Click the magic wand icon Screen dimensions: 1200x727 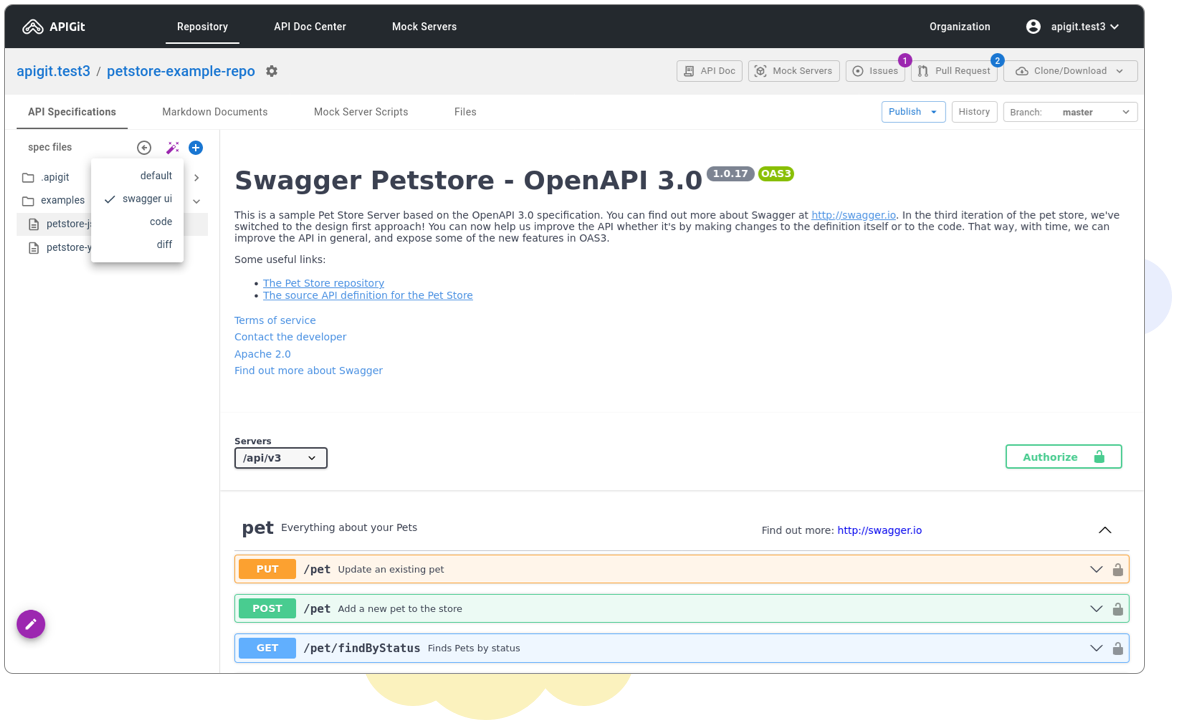[172, 148]
